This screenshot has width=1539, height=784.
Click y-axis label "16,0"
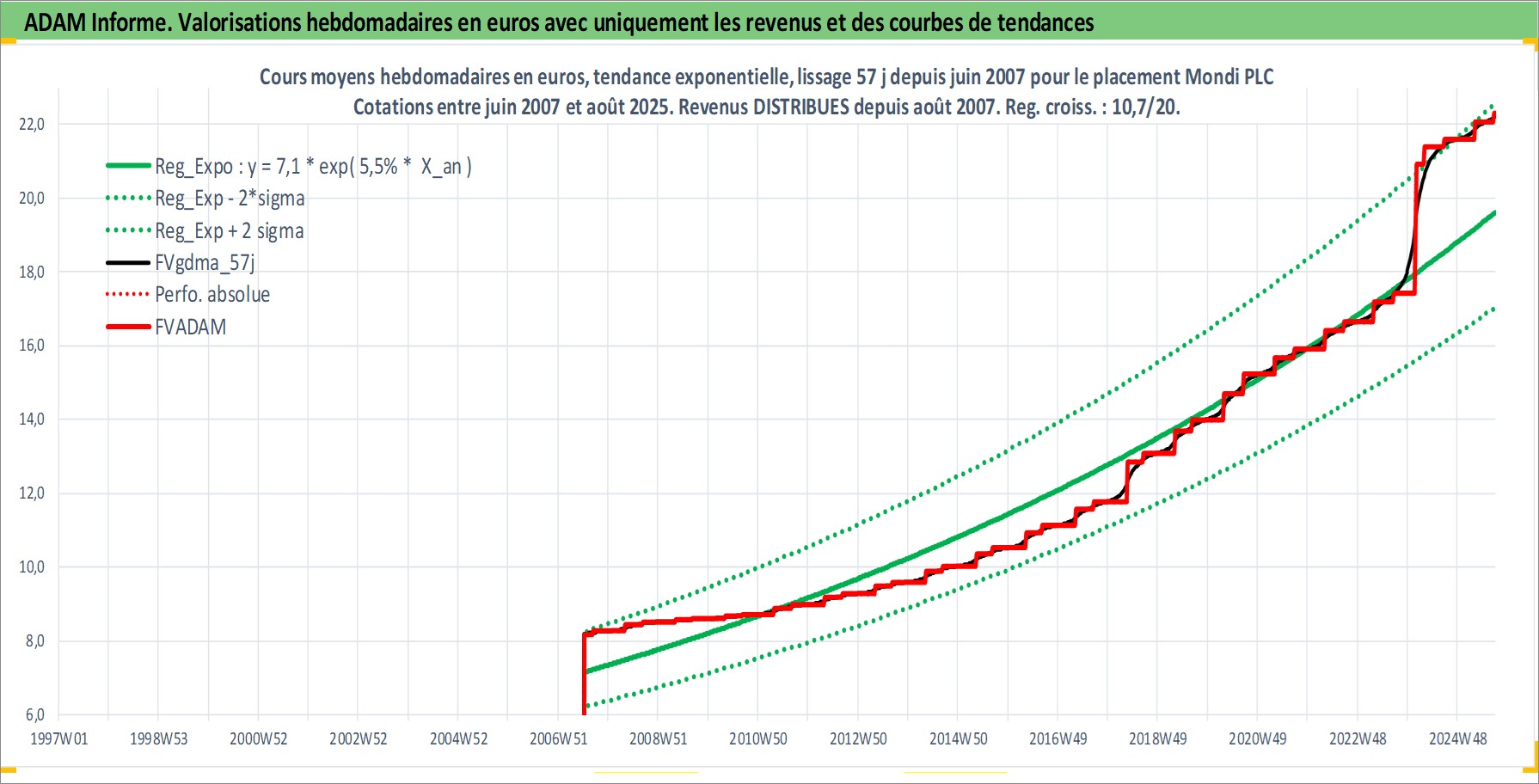[x=32, y=346]
